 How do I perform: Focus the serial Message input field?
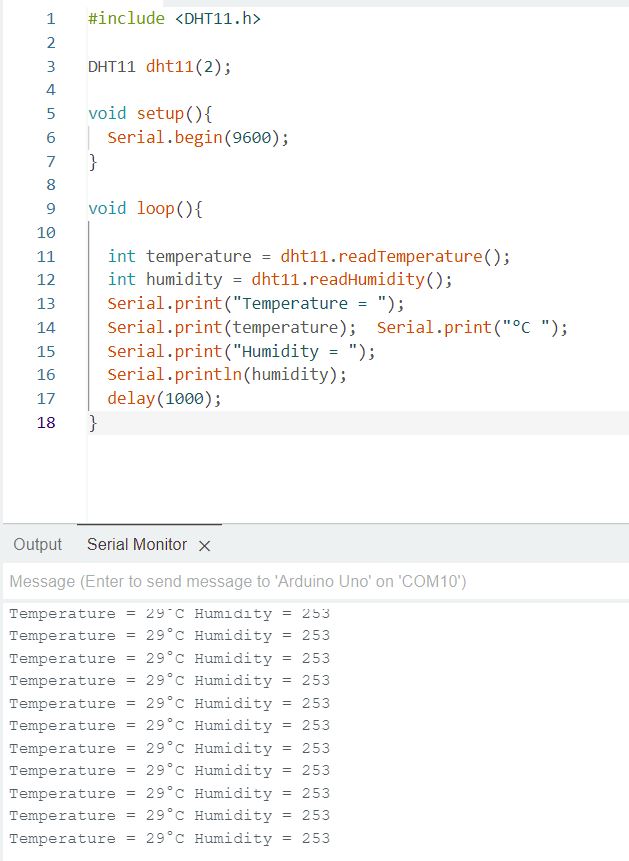click(x=300, y=581)
